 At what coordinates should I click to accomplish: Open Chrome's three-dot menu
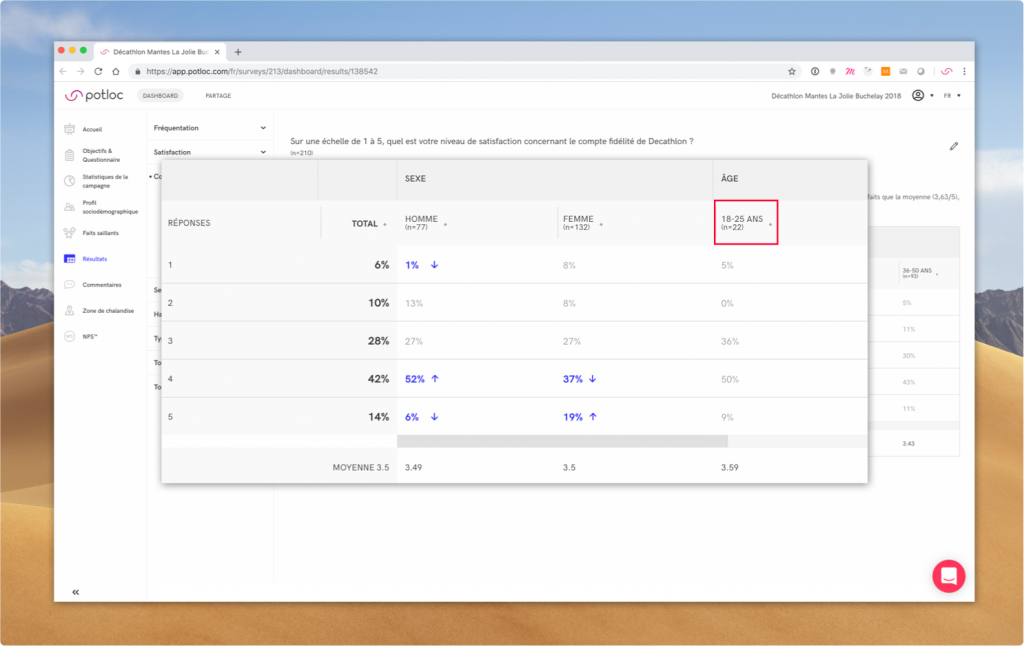pyautogui.click(x=964, y=71)
